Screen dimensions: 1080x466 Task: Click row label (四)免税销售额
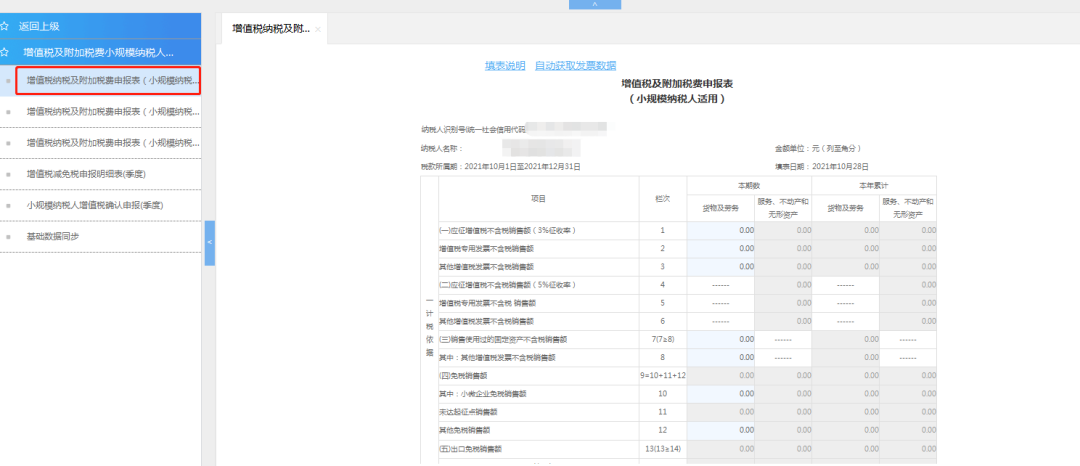click(463, 376)
